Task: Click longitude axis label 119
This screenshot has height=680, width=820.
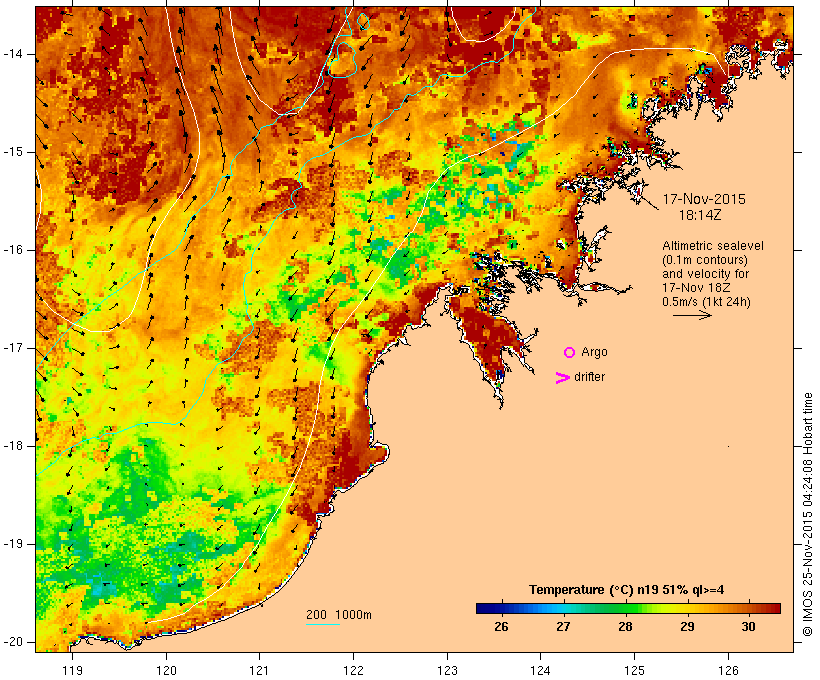Action: click(x=72, y=670)
